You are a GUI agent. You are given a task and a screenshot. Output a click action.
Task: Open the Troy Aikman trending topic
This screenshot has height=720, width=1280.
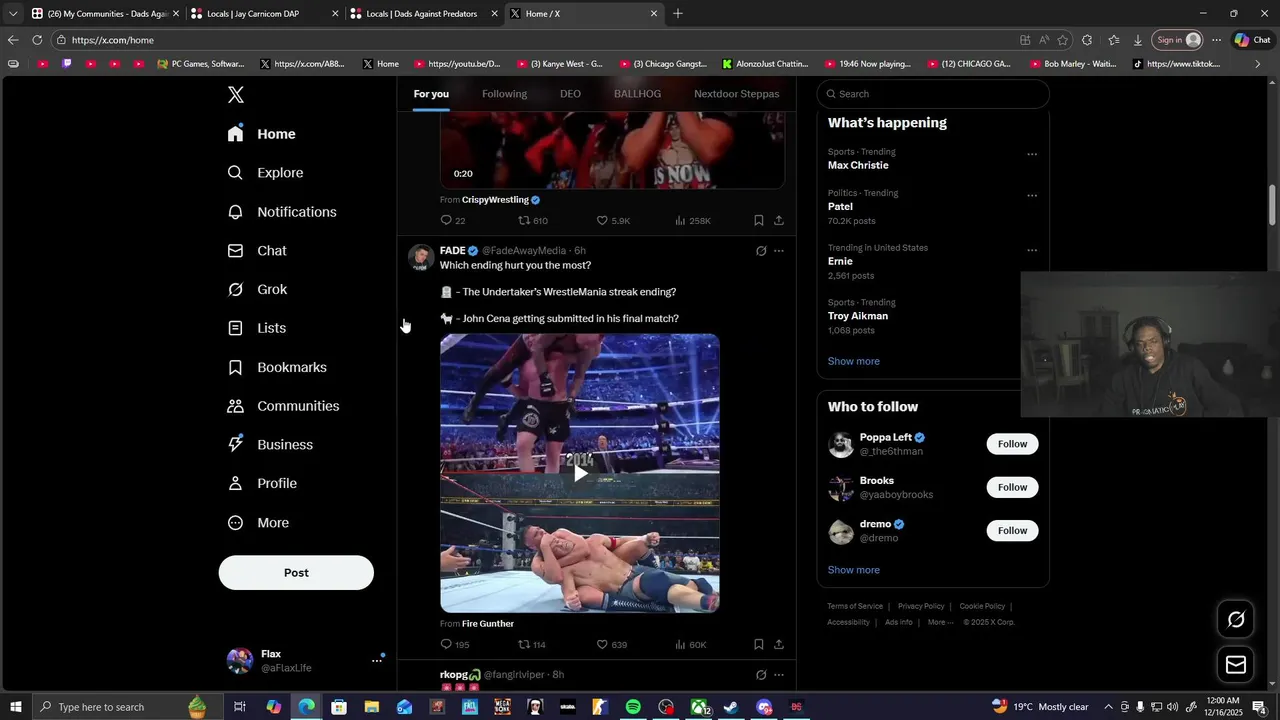pos(858,316)
